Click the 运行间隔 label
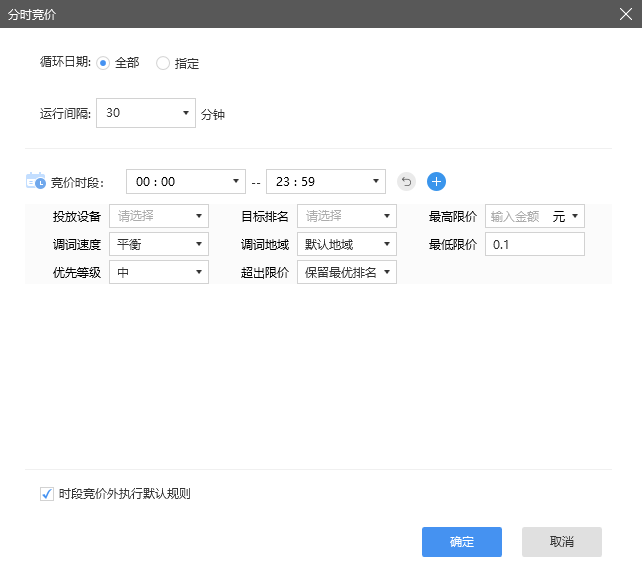This screenshot has width=642, height=577. 65,113
